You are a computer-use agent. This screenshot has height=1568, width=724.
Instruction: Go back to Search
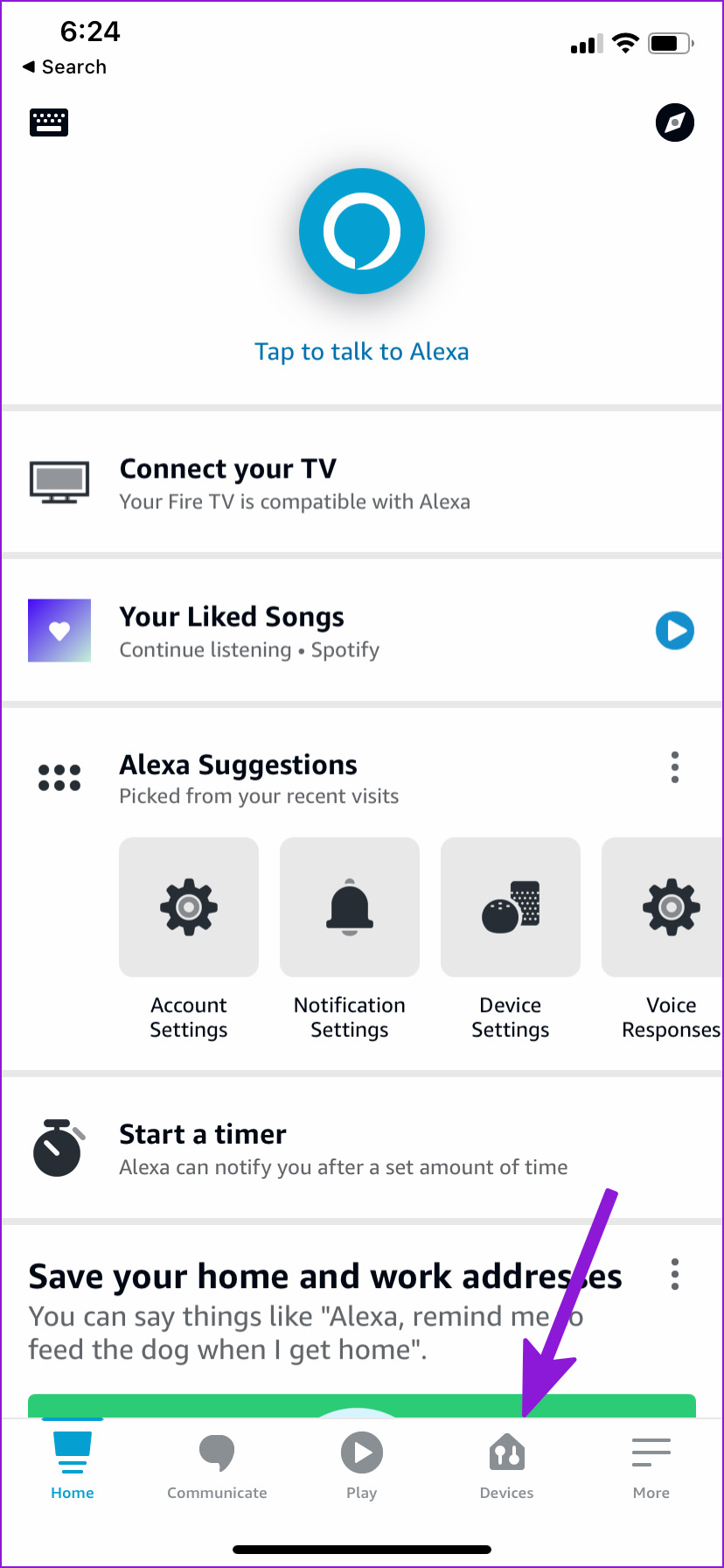65,67
